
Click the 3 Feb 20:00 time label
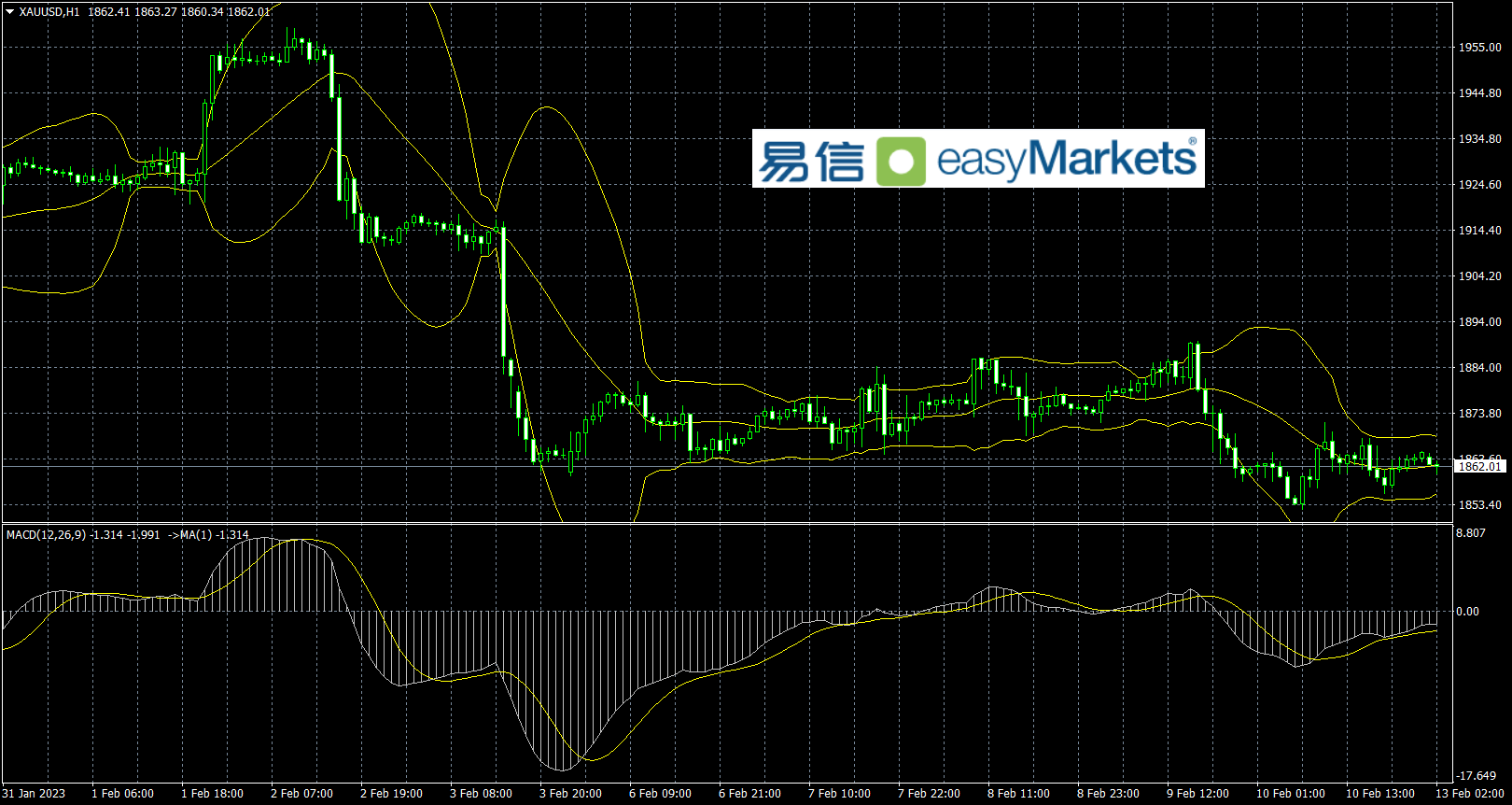point(570,794)
